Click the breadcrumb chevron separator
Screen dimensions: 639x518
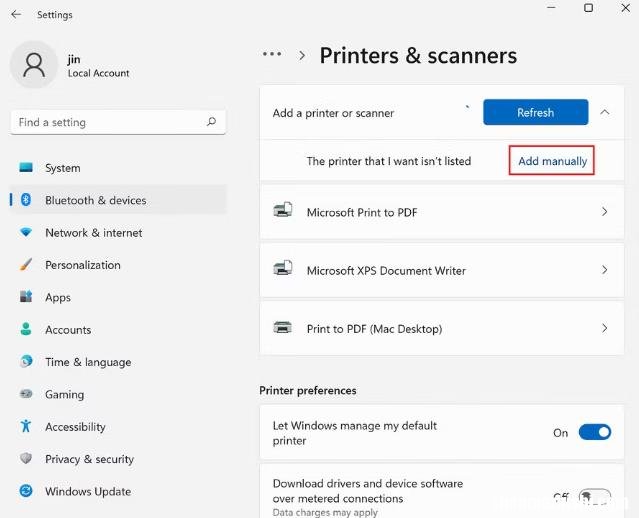point(302,56)
